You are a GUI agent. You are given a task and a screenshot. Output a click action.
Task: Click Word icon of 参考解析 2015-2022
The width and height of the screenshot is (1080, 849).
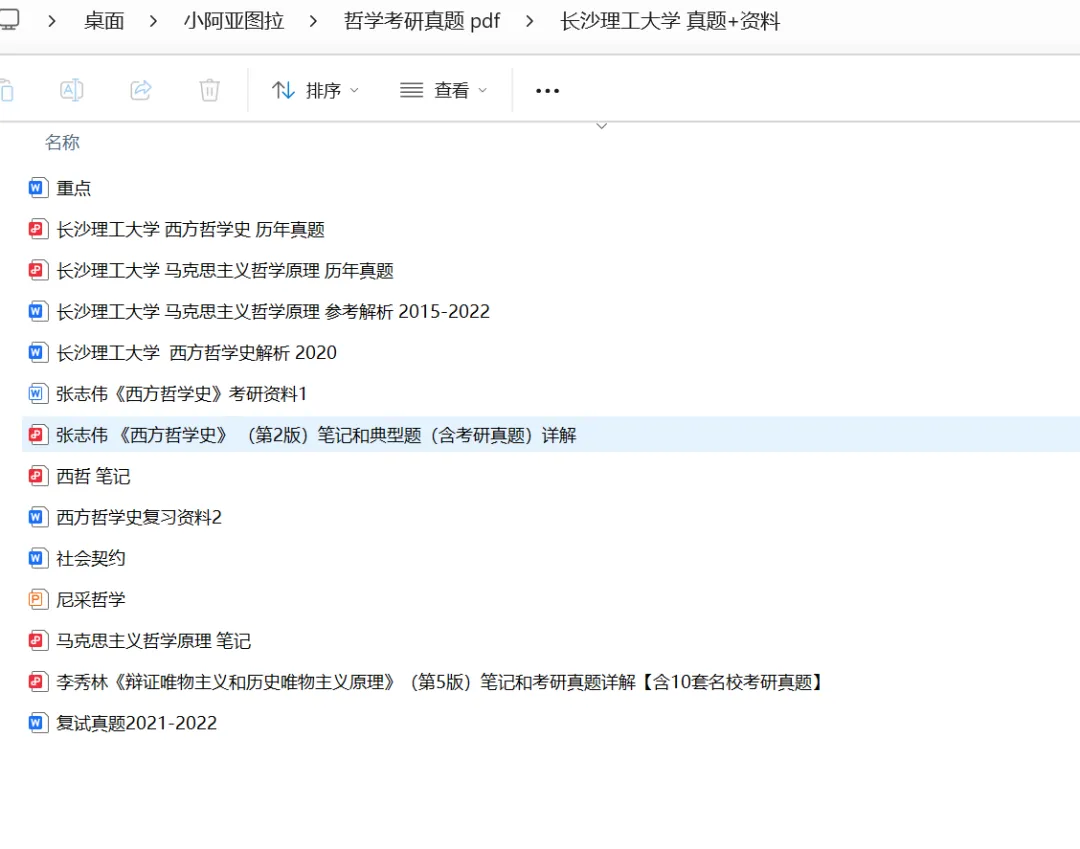[37, 311]
